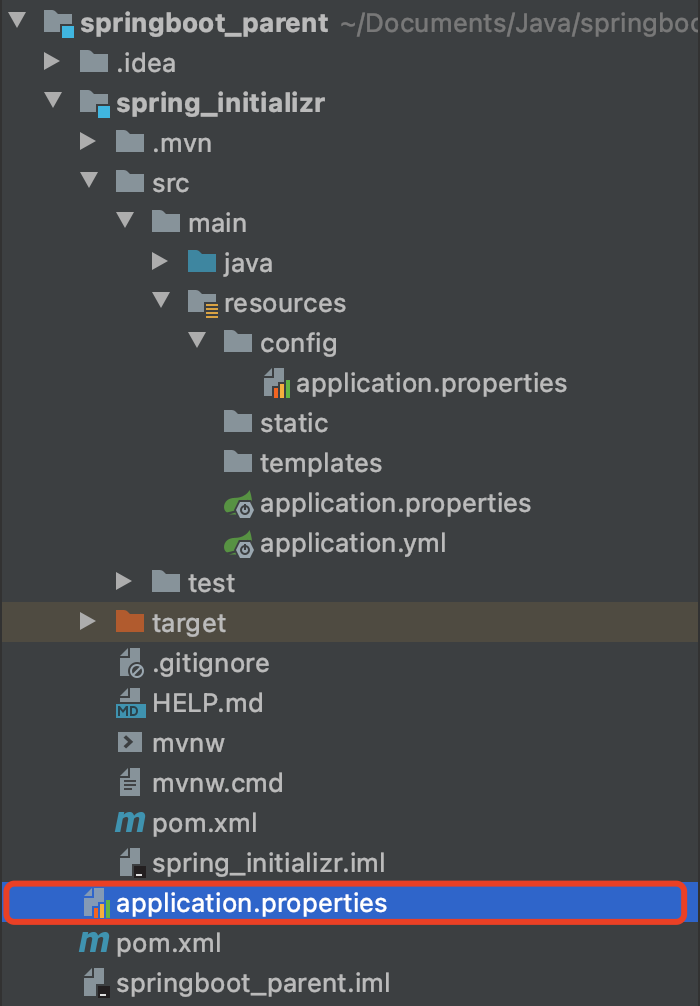
Task: Open the .gitignore file
Action: coord(210,663)
